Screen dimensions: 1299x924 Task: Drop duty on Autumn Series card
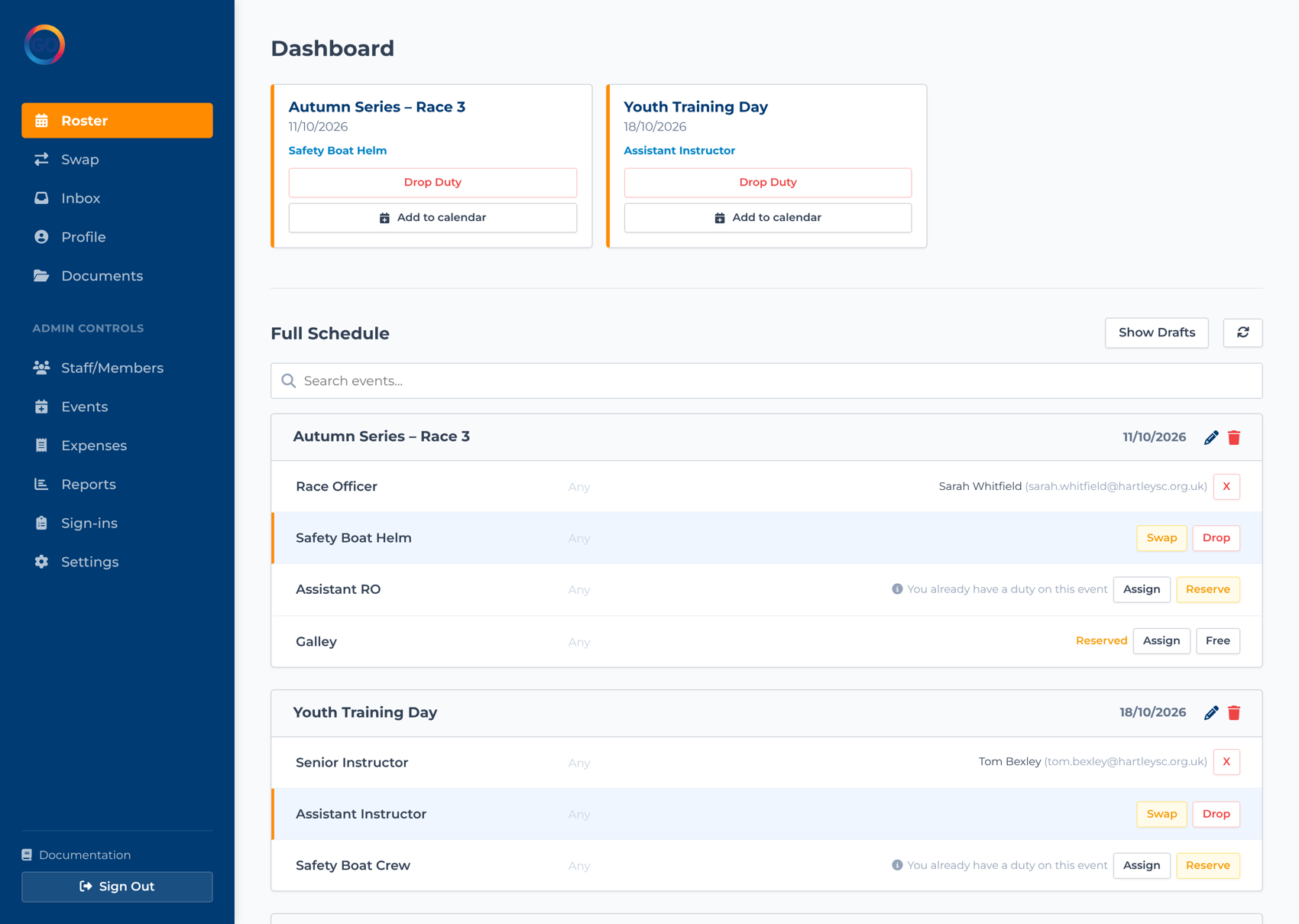point(432,183)
